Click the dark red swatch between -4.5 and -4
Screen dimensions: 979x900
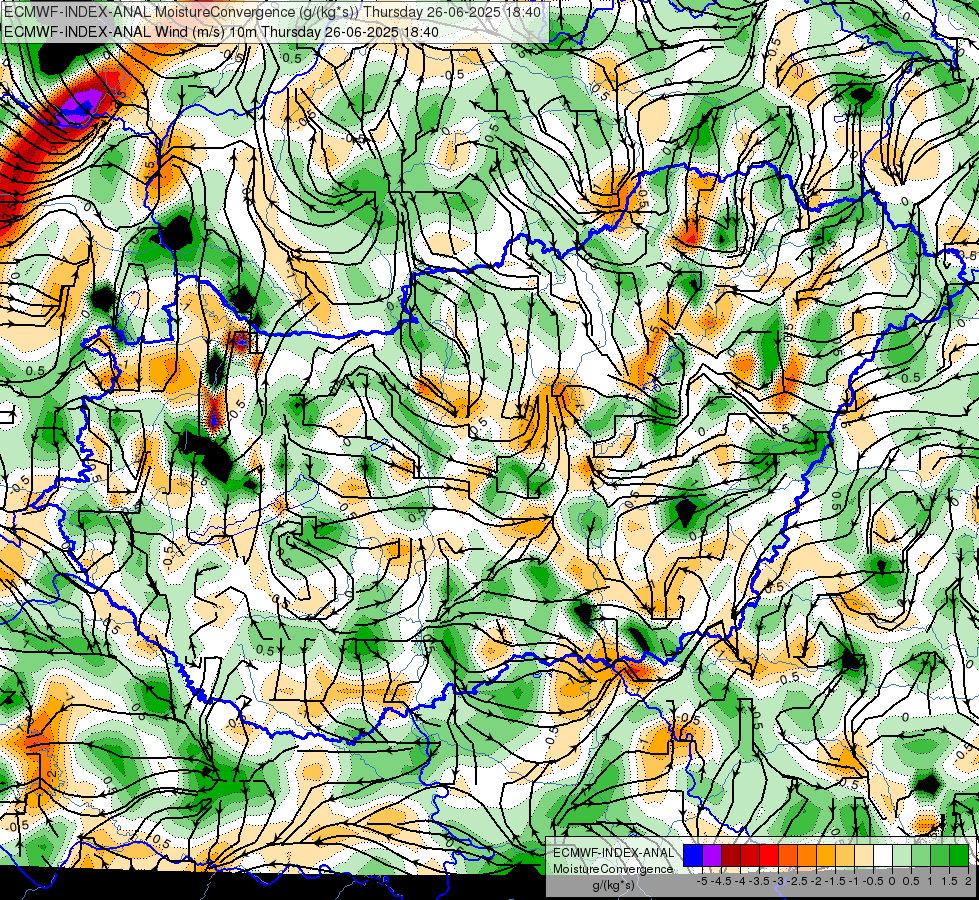pos(731,855)
